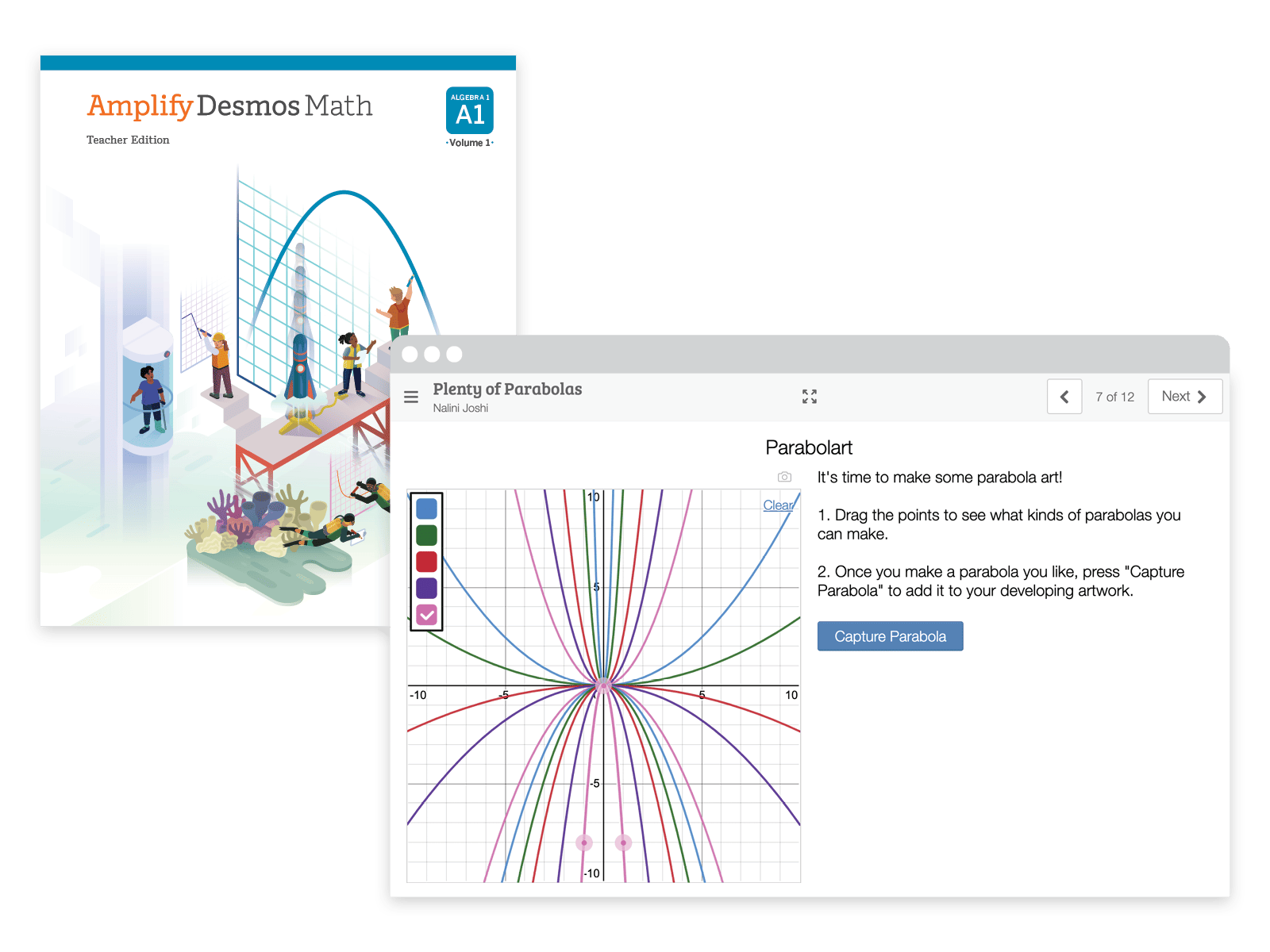1270x952 pixels.
Task: Click the Teacher Edition label on cover
Action: click(x=128, y=140)
